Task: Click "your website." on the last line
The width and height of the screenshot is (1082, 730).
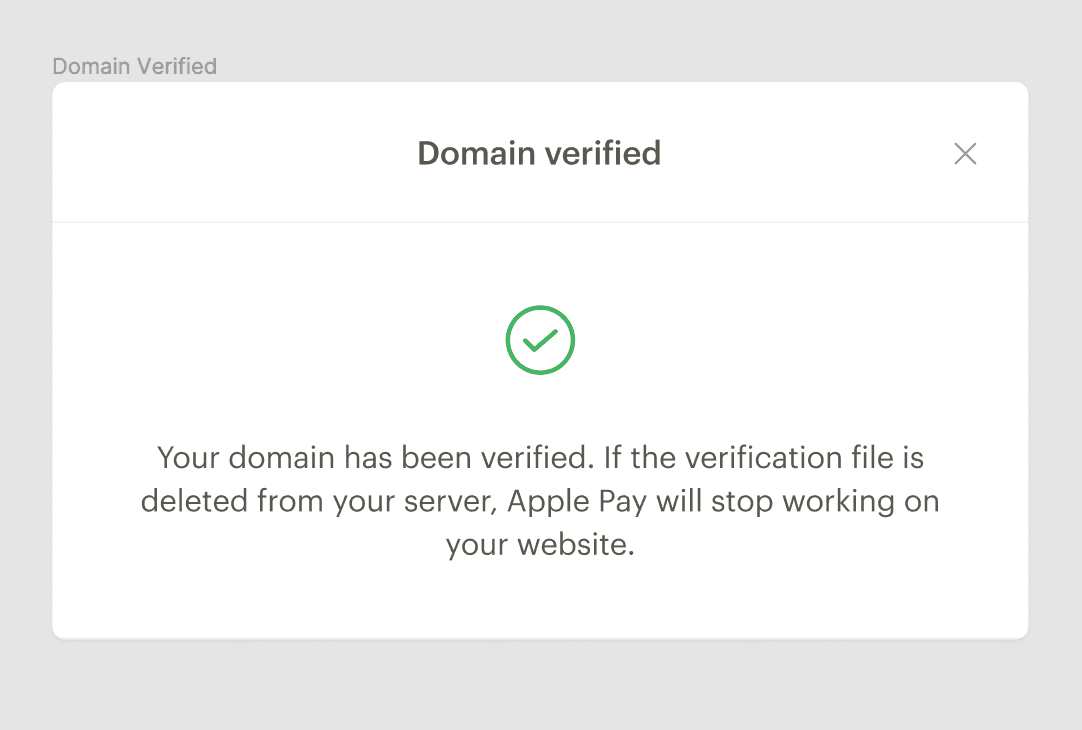Action: [540, 545]
